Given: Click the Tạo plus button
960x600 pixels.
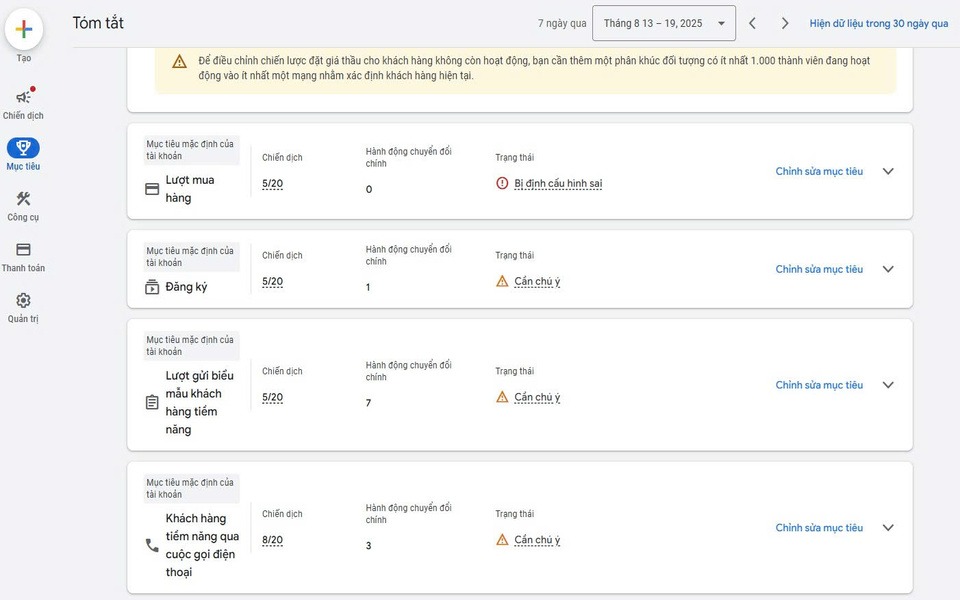Looking at the screenshot, I should tap(24, 29).
